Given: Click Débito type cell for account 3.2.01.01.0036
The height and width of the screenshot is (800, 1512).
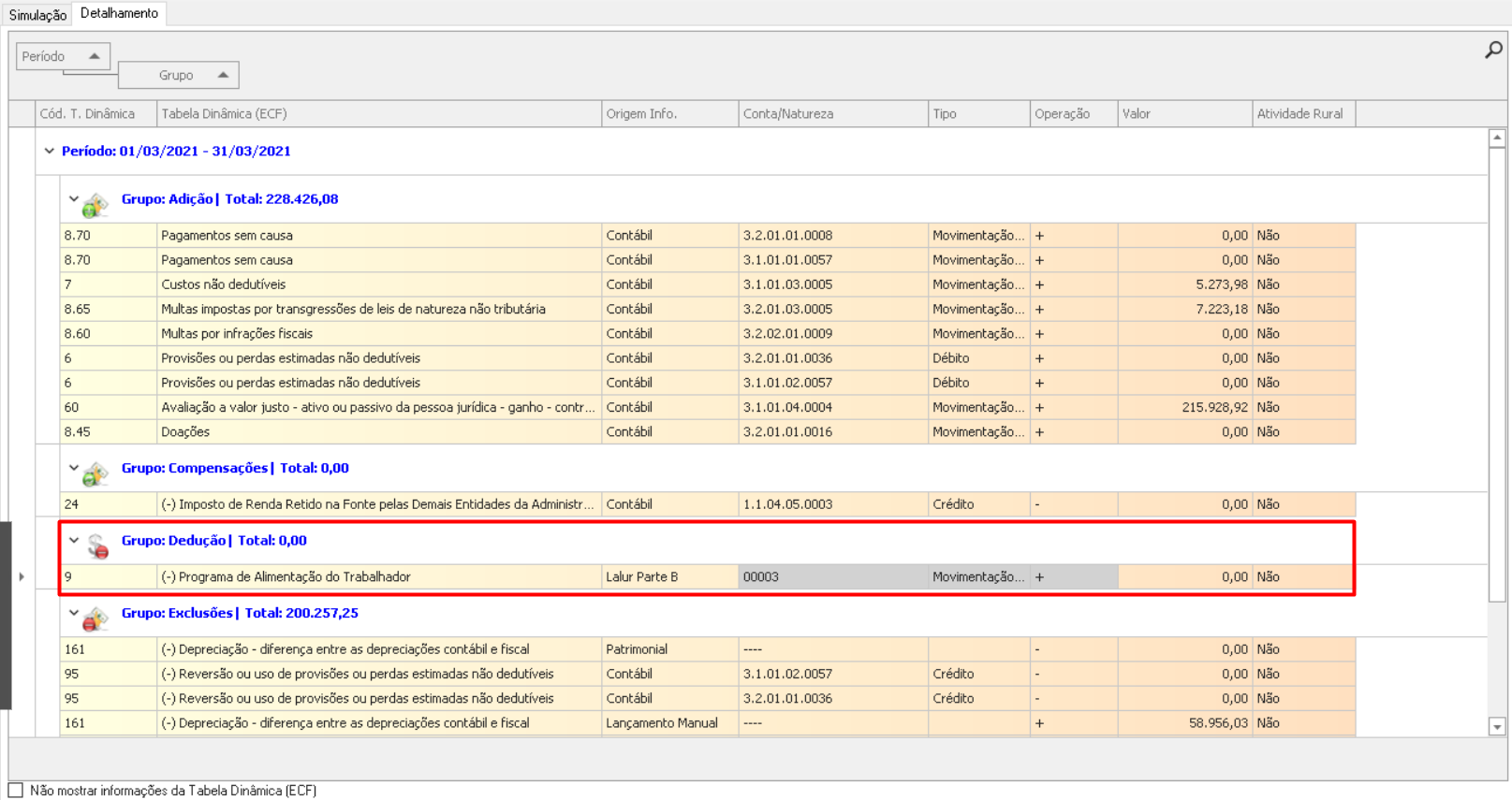Looking at the screenshot, I should tap(979, 358).
